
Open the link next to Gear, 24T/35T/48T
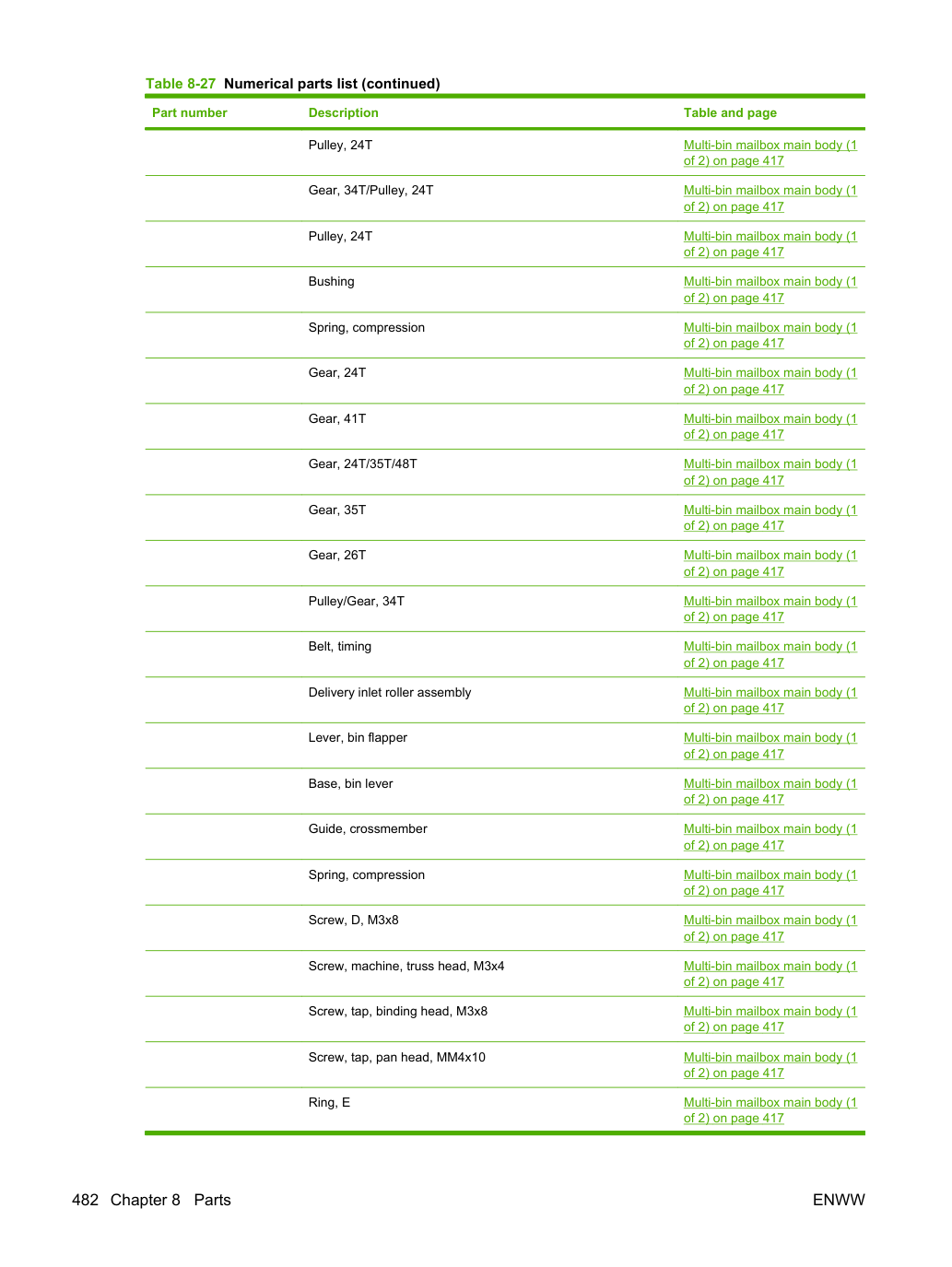coord(770,473)
